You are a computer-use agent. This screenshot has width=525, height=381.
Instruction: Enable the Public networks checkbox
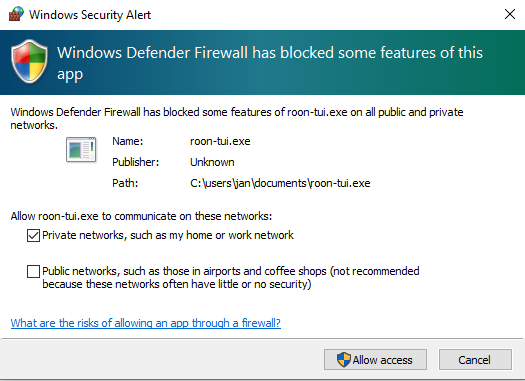(x=33, y=271)
